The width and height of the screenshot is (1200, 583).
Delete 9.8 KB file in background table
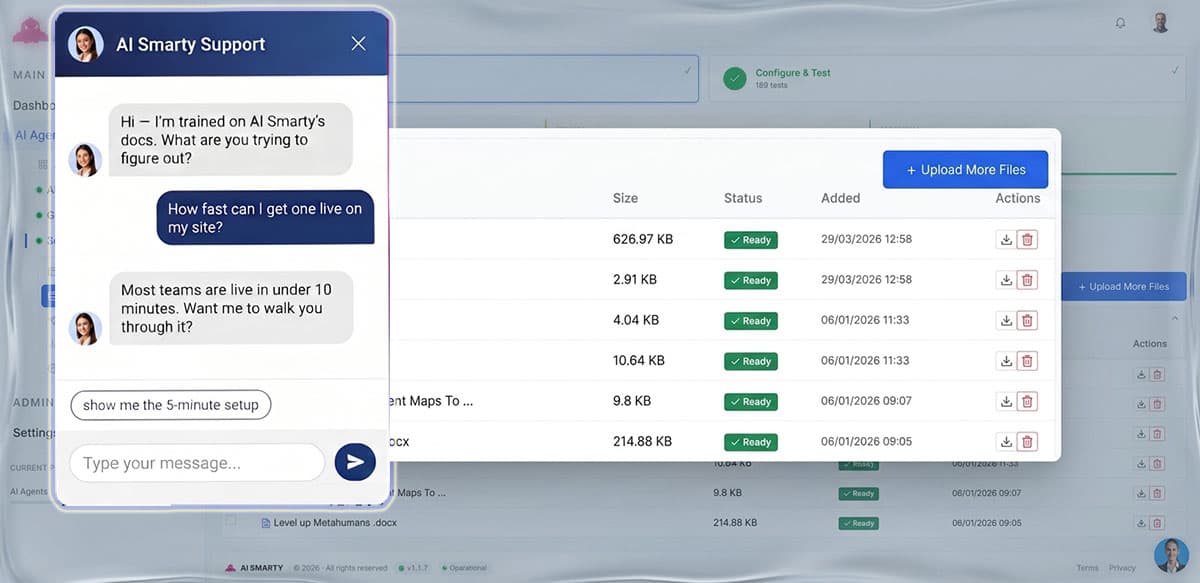[x=1158, y=493]
